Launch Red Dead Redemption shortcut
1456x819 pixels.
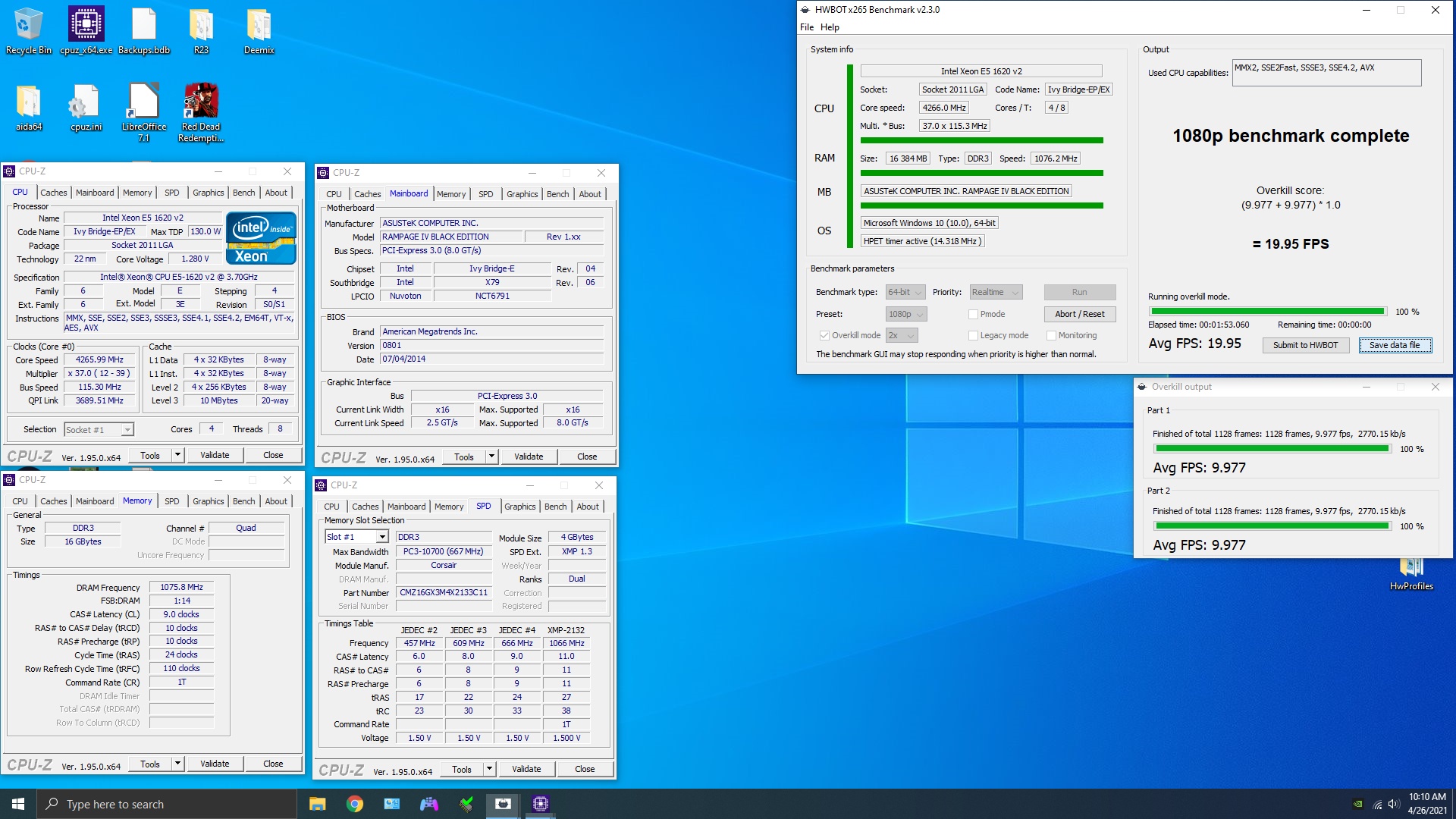[x=201, y=112]
